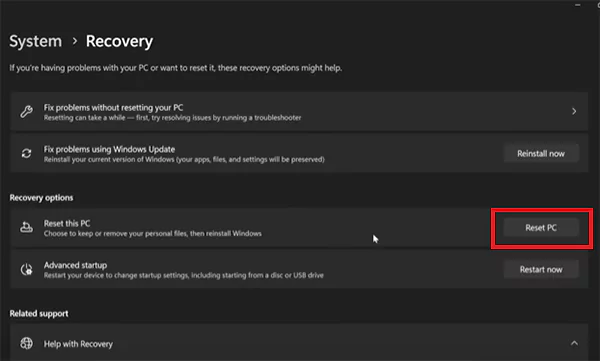Click the globe icon beside Help with Recovery
This screenshot has height=361, width=600.
[26, 343]
